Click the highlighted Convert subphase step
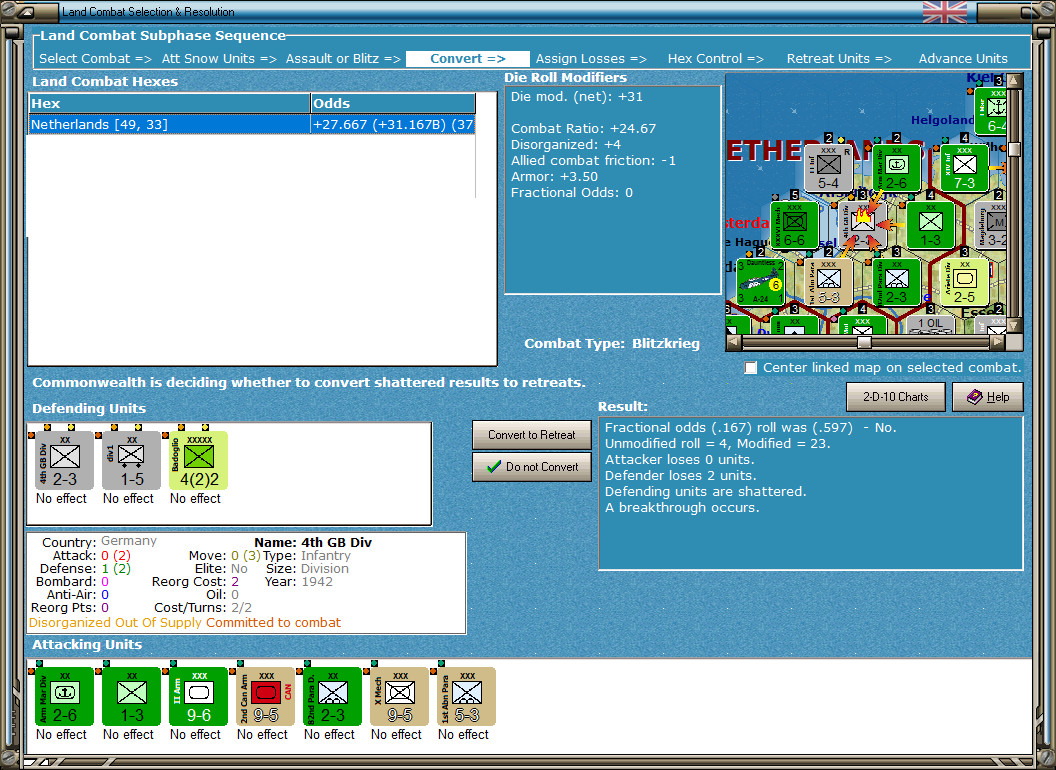This screenshot has height=770, width=1056. (467, 59)
